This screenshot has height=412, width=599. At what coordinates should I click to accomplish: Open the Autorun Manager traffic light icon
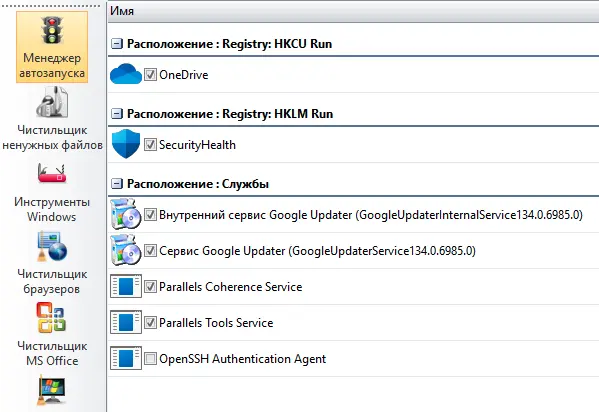click(x=52, y=30)
